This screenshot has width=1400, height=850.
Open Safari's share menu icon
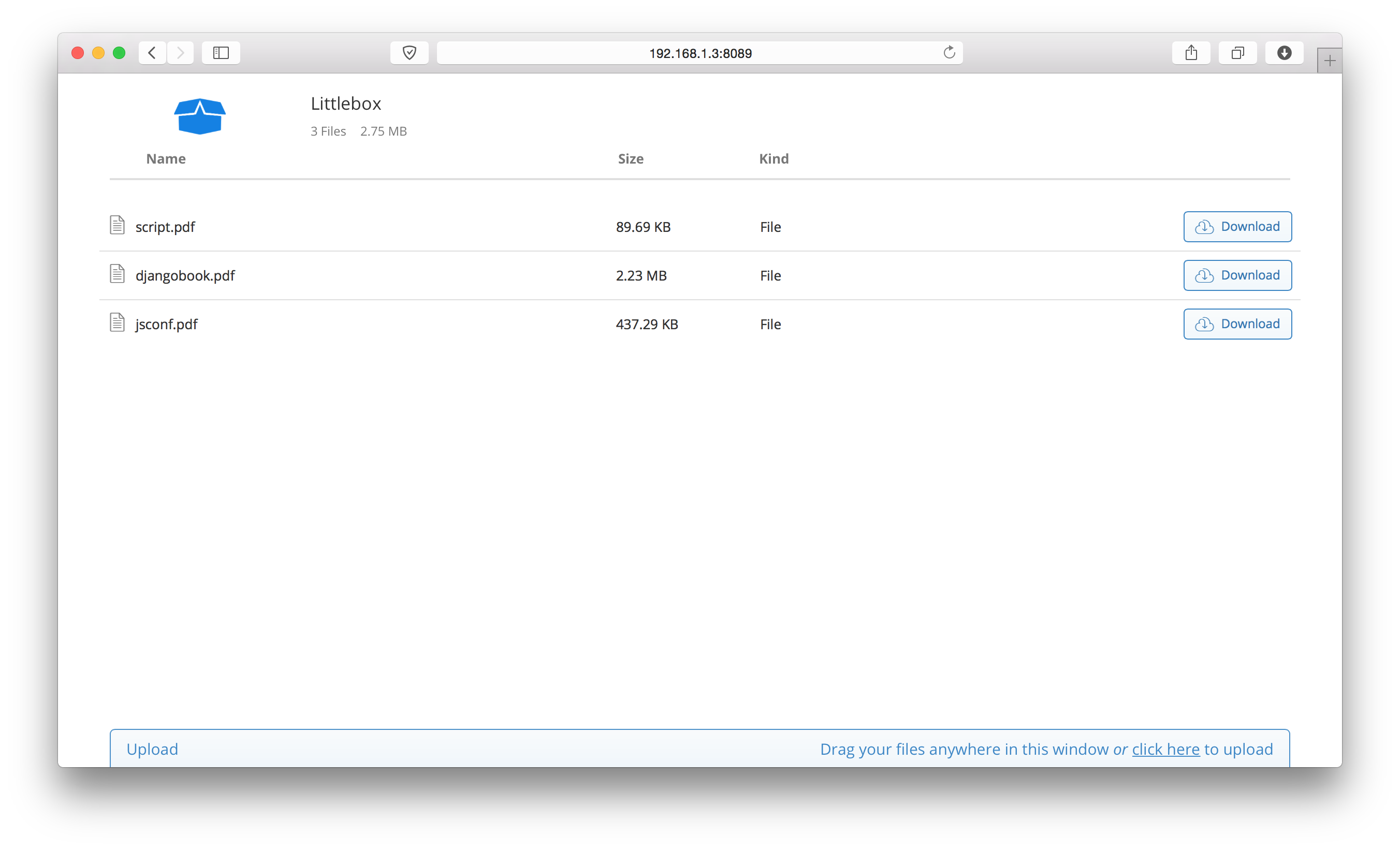pos(1191,53)
